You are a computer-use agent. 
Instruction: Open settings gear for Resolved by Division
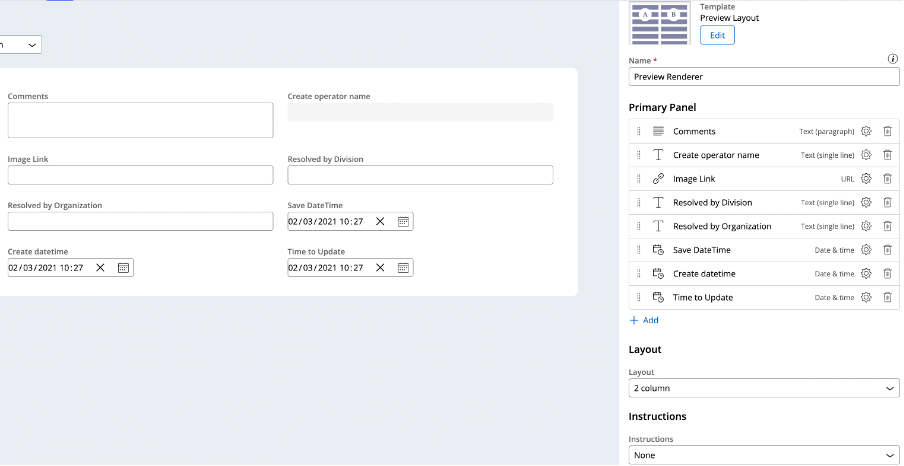coord(866,202)
